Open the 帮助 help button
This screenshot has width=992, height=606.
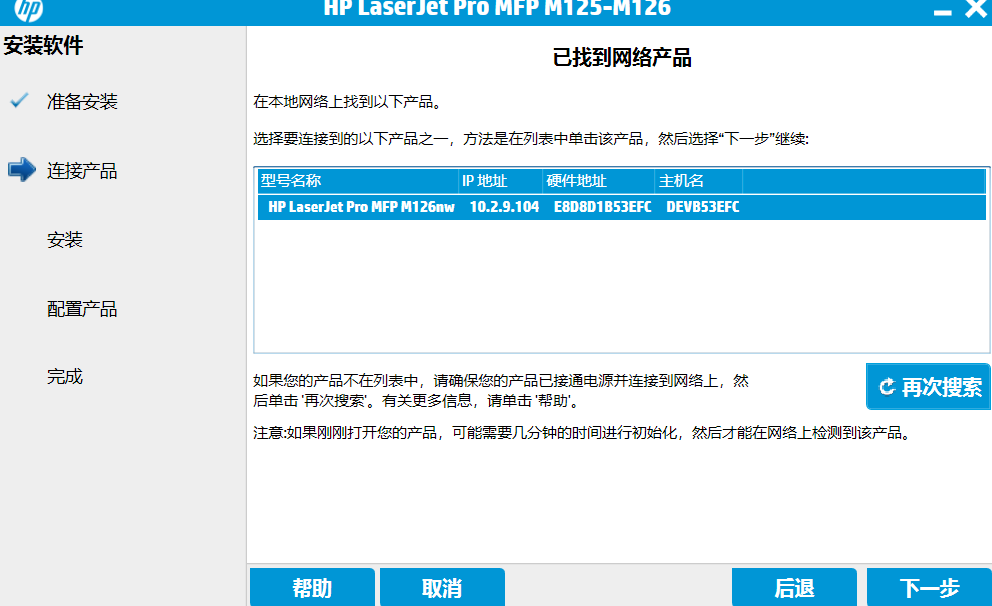coord(312,587)
